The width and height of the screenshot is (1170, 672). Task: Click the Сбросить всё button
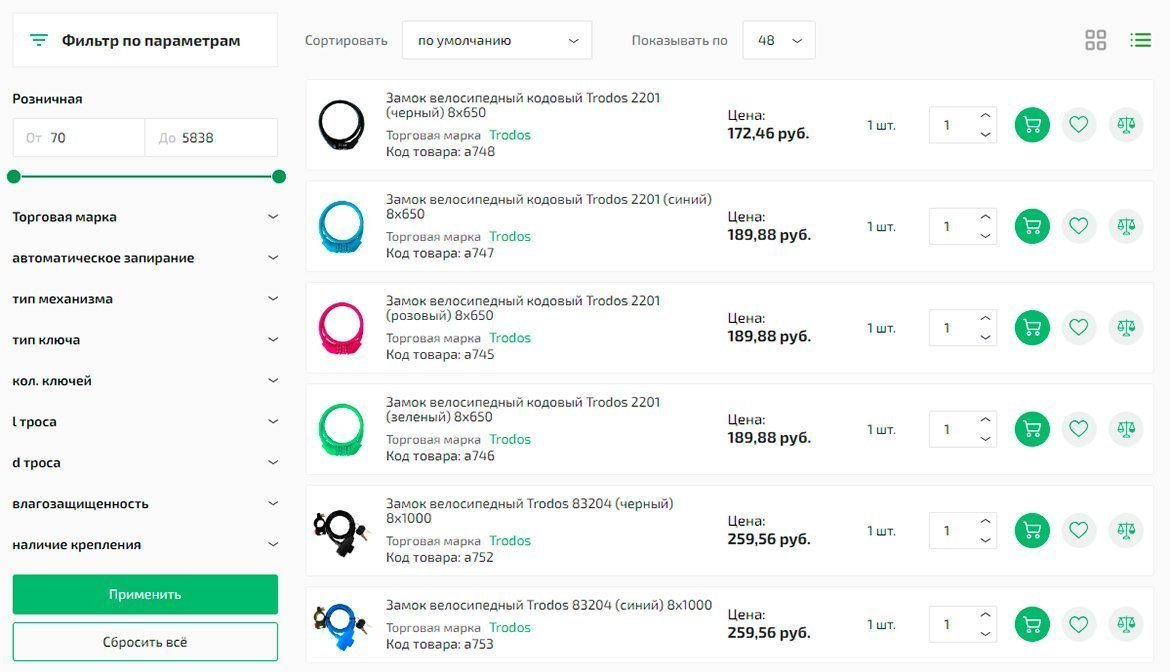145,642
